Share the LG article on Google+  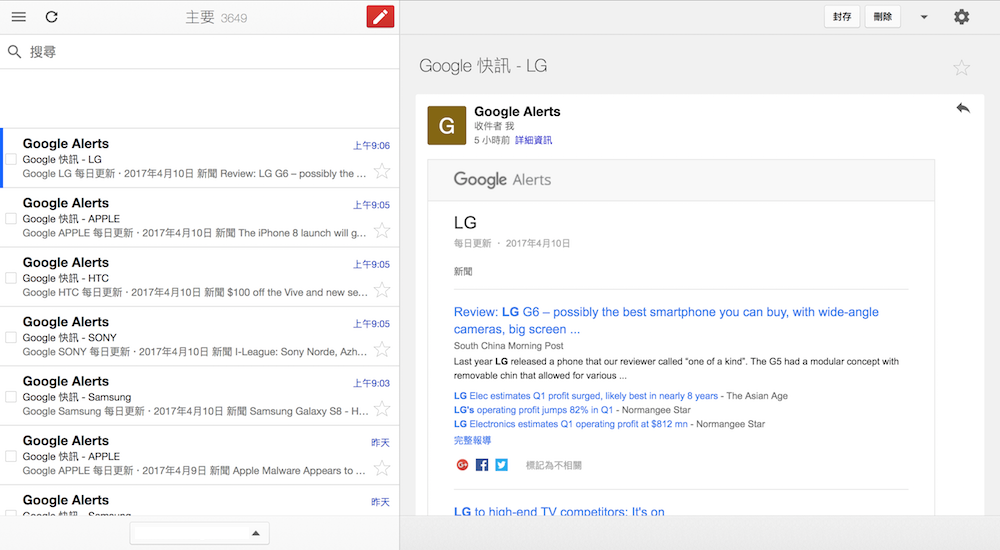click(x=462, y=465)
